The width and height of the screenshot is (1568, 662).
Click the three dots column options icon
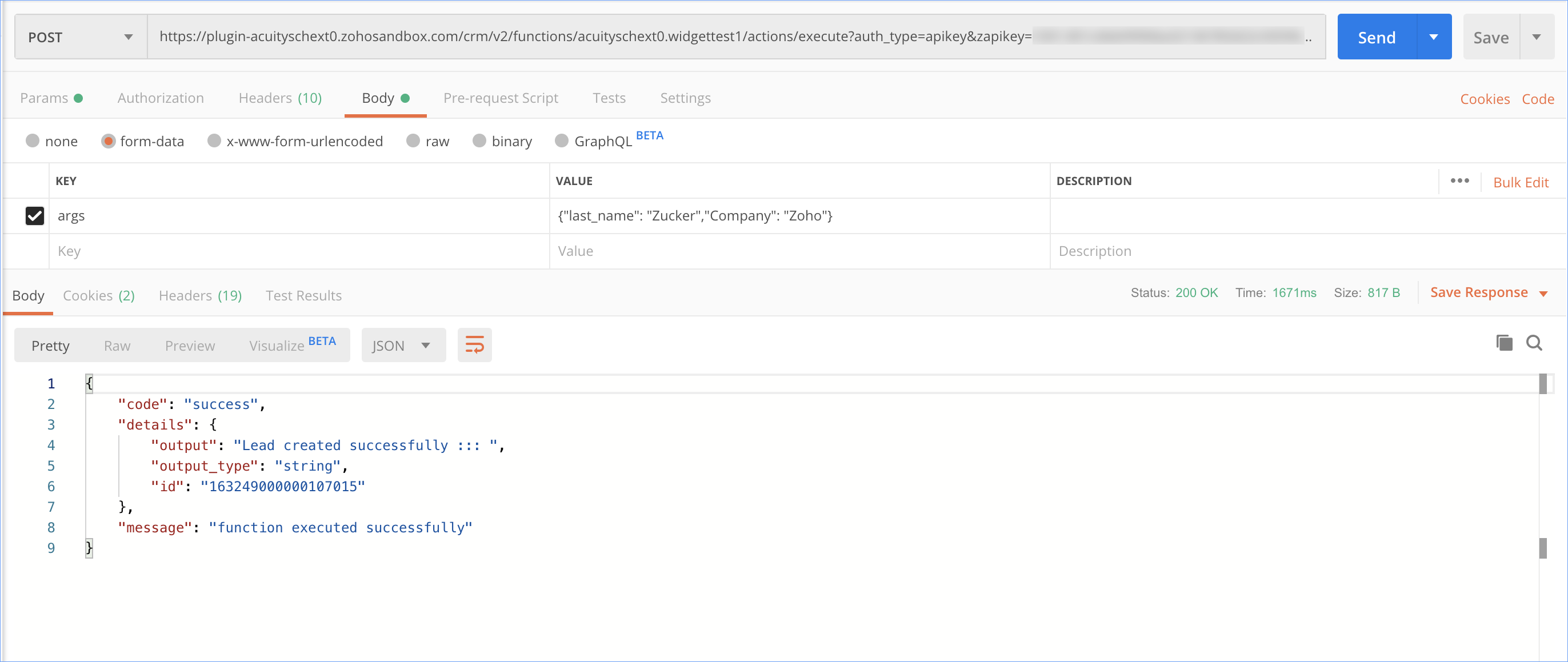coord(1459,180)
